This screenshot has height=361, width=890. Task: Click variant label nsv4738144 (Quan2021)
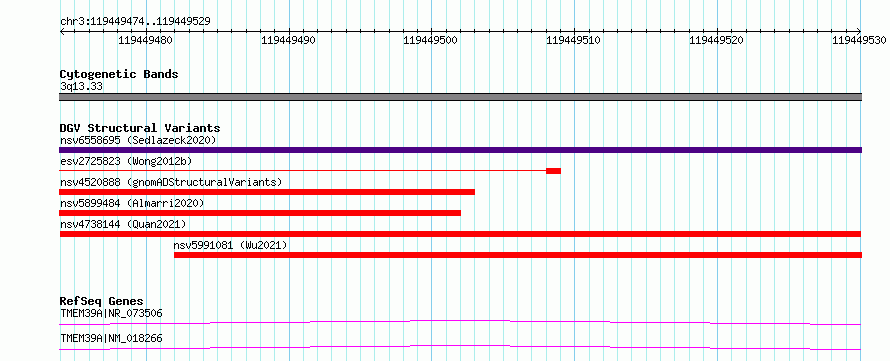(123, 224)
